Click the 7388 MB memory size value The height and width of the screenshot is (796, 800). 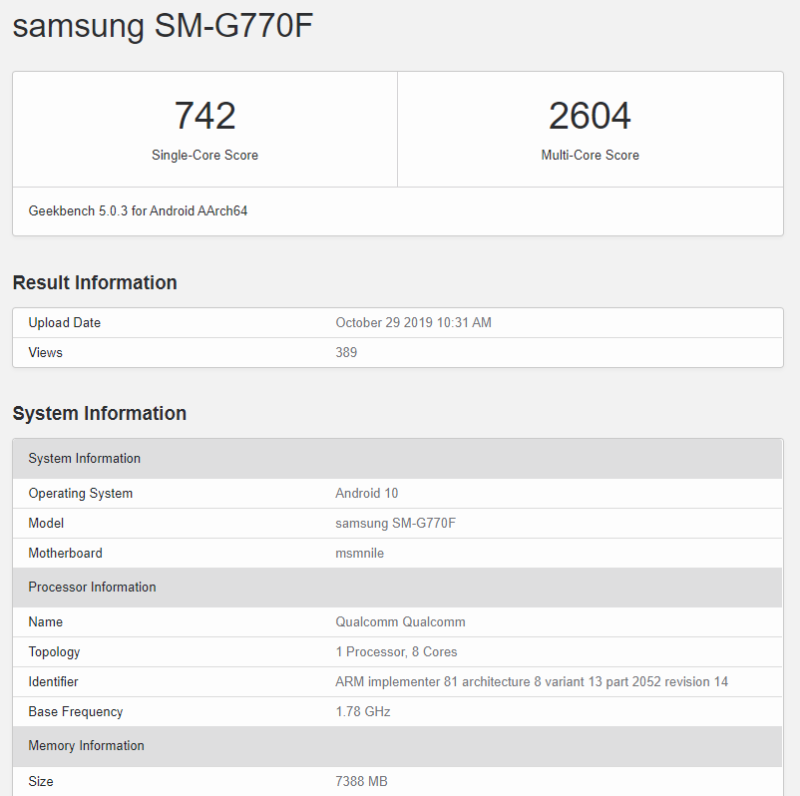pos(361,781)
